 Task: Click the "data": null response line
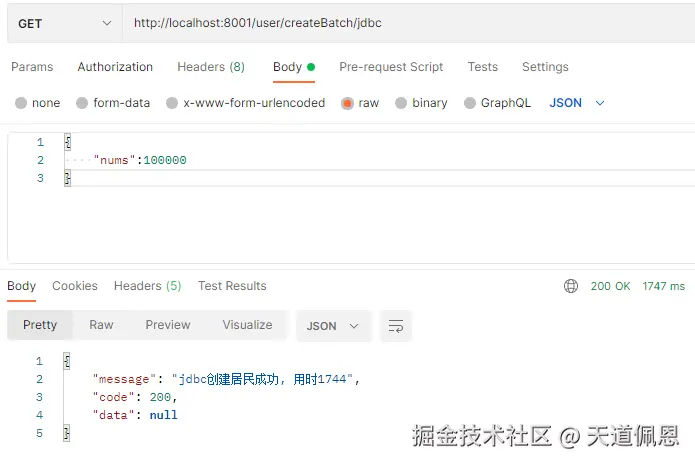pos(135,415)
